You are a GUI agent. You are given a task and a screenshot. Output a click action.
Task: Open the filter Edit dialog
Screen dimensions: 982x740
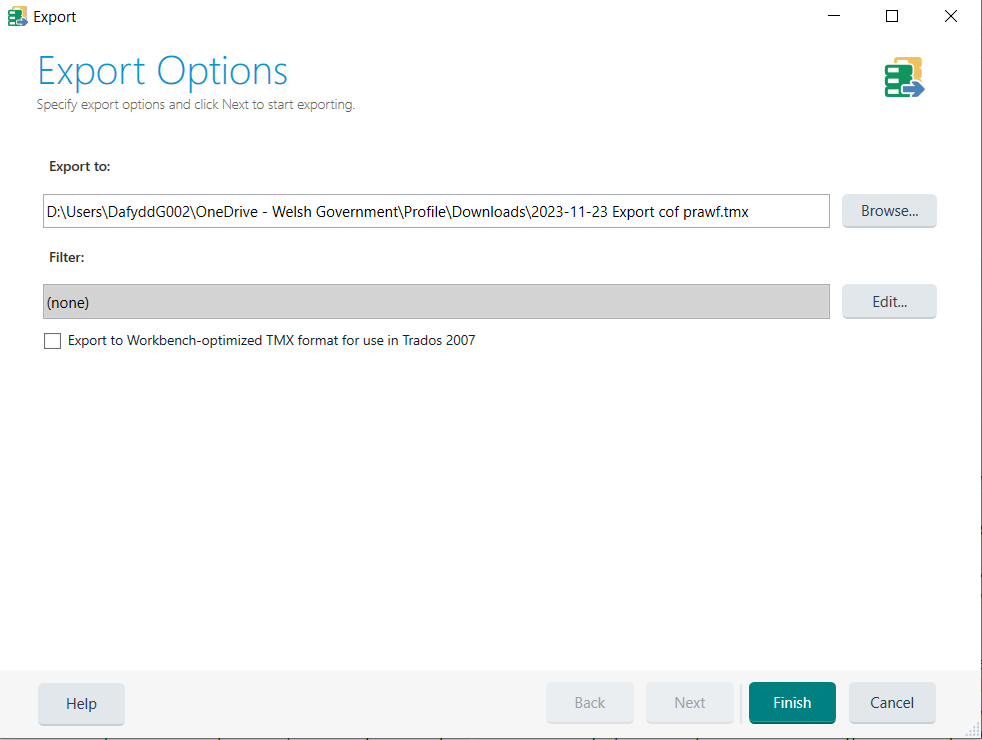(889, 302)
